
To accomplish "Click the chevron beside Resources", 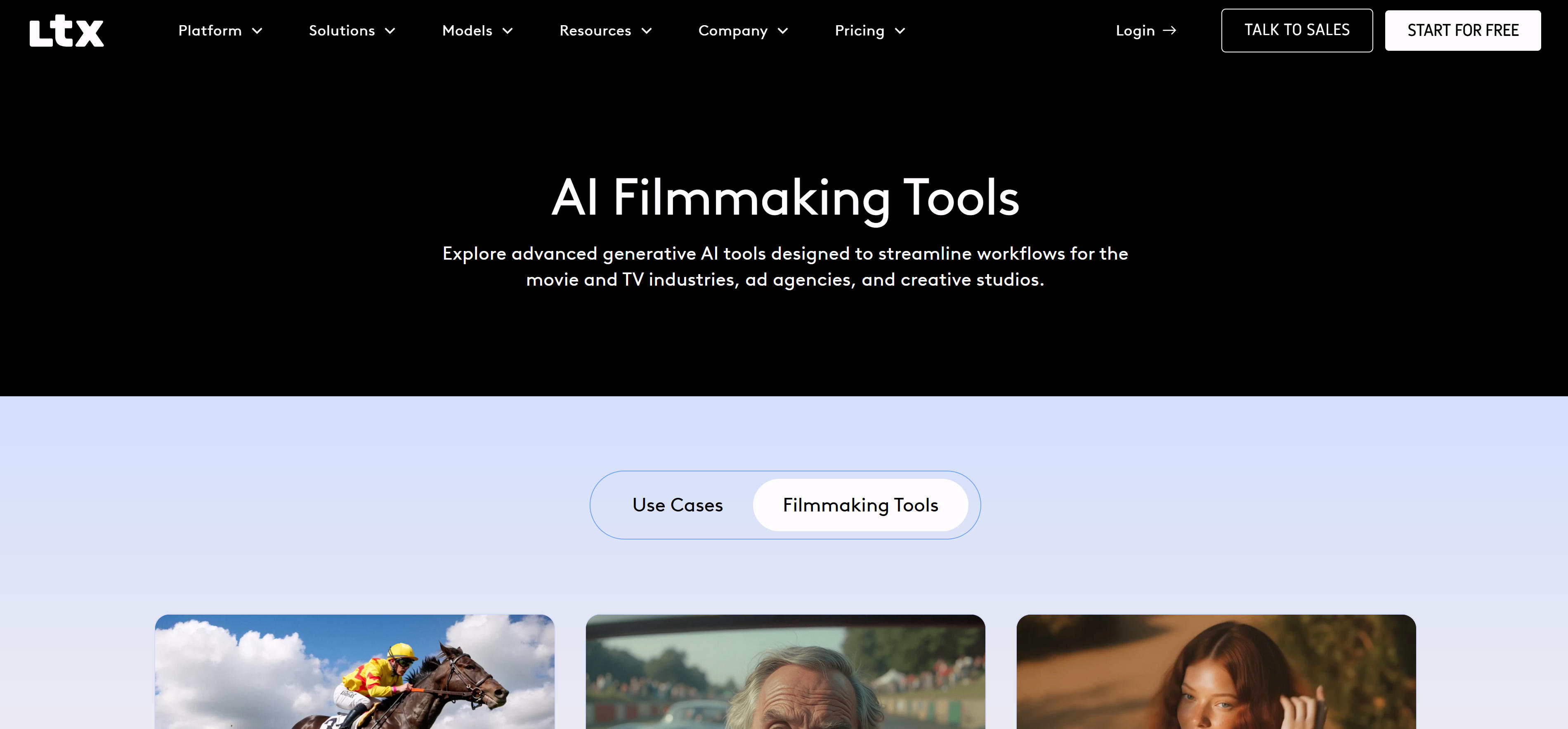I will coord(647,31).
